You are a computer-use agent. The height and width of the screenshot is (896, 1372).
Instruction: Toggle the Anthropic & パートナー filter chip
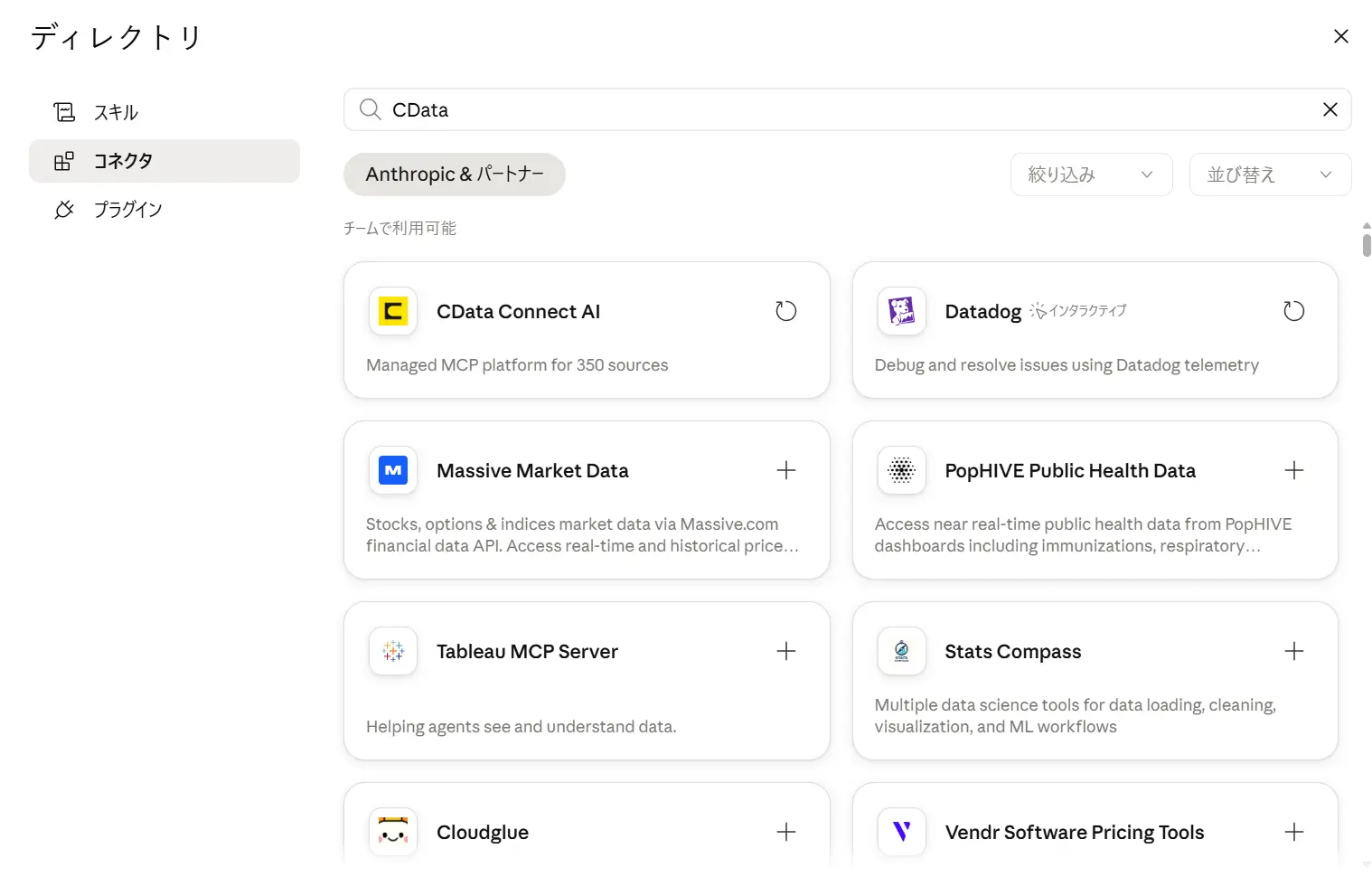click(455, 174)
